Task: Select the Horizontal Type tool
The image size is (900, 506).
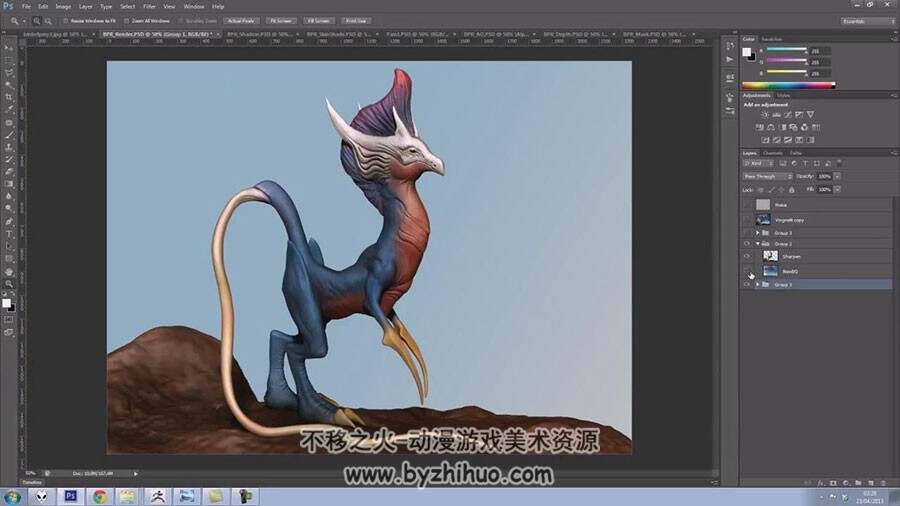Action: click(9, 234)
